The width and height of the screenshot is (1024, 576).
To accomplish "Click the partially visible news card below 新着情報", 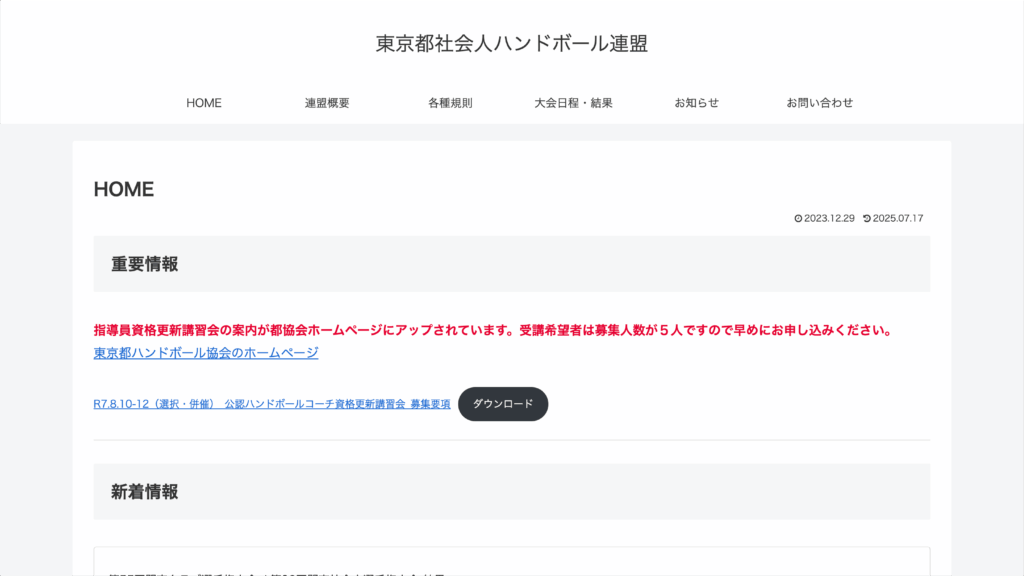I will 512,562.
